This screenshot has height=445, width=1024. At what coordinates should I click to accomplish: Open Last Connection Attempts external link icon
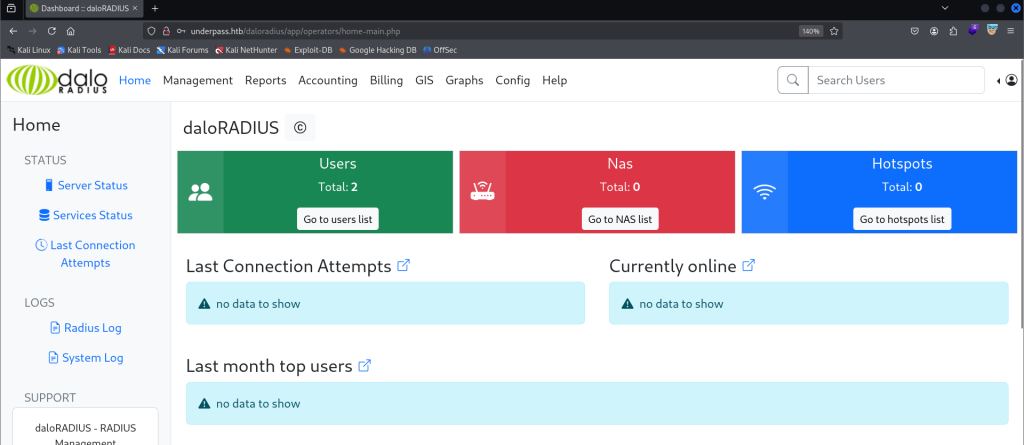pos(404,266)
